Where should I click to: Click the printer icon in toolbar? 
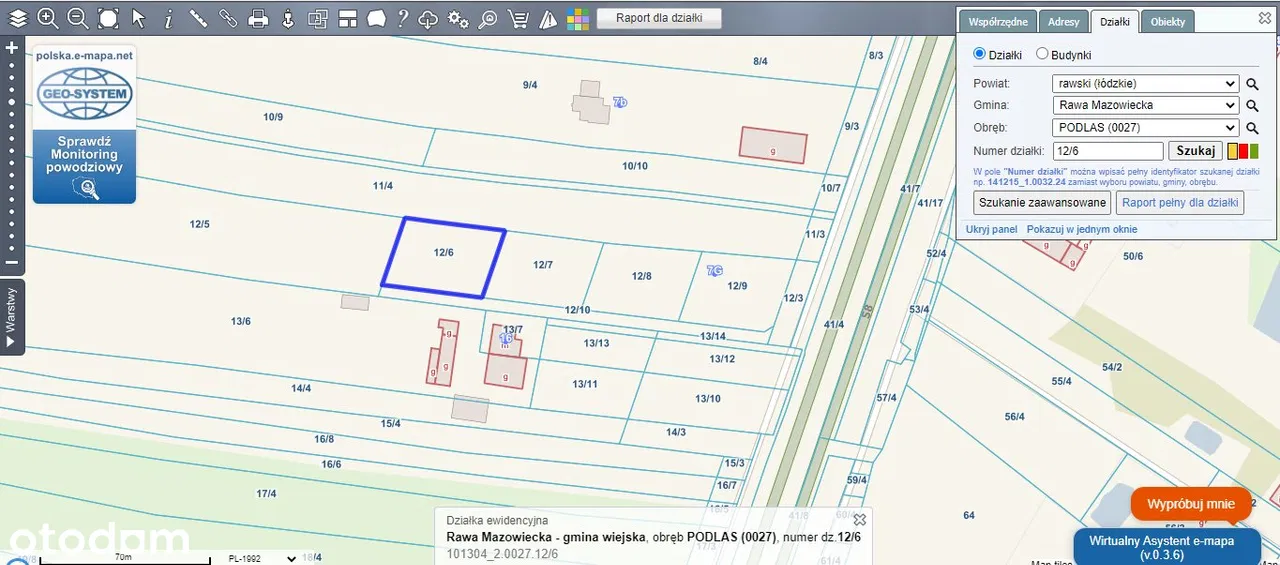tap(258, 18)
